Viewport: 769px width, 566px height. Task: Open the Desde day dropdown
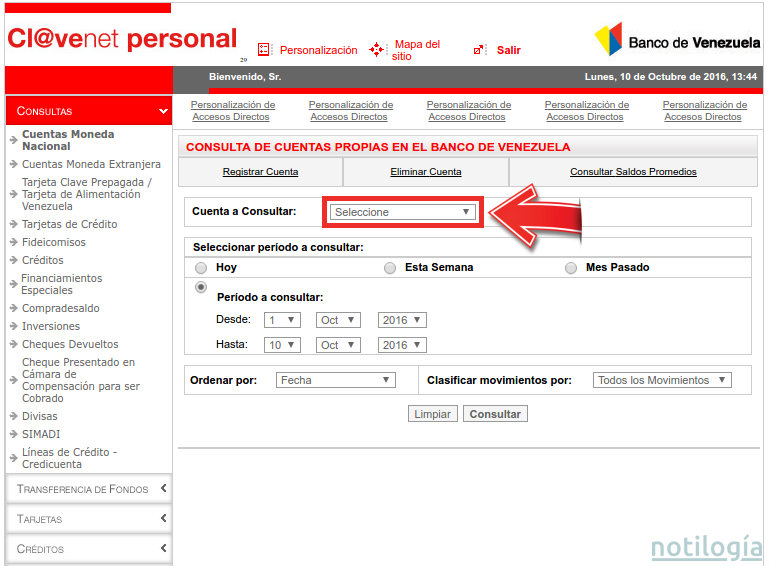pyautogui.click(x=282, y=320)
